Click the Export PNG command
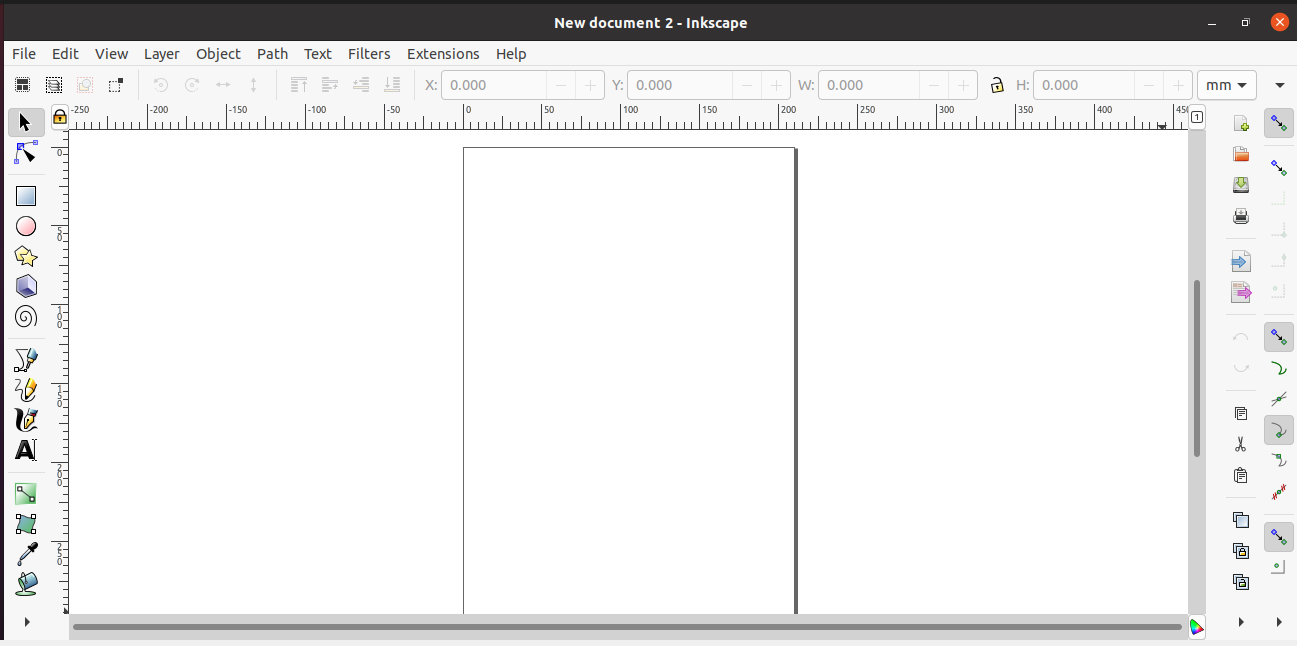1297x646 pixels. pyautogui.click(x=1240, y=291)
